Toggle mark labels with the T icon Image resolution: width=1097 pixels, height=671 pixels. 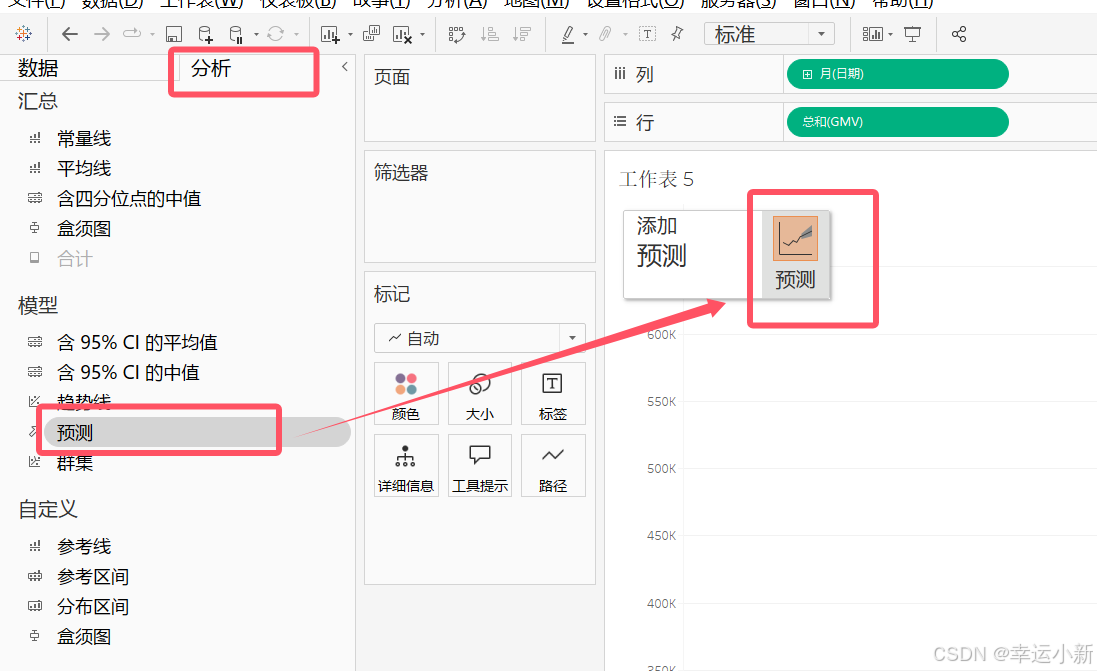click(x=648, y=34)
